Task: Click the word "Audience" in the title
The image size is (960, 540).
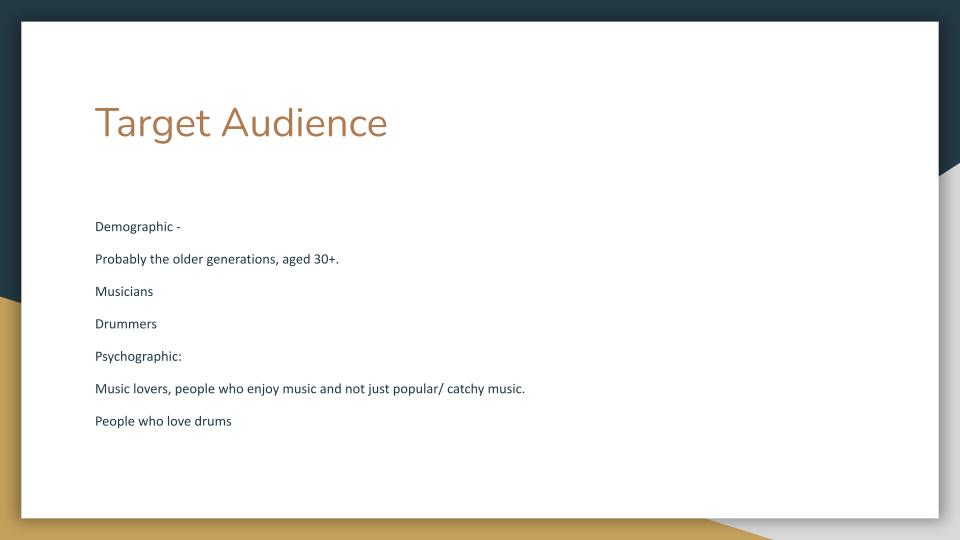Action: coord(304,124)
